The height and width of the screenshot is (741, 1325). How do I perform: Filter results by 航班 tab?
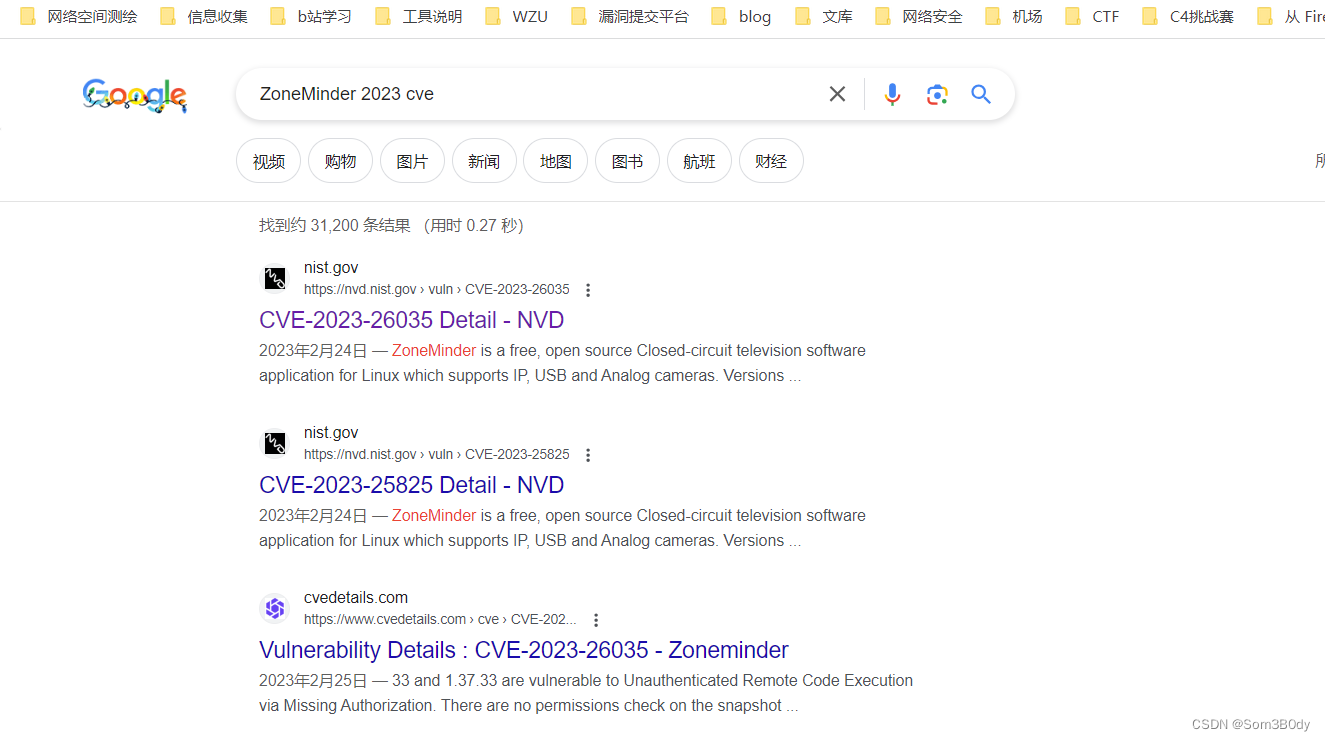(x=699, y=161)
